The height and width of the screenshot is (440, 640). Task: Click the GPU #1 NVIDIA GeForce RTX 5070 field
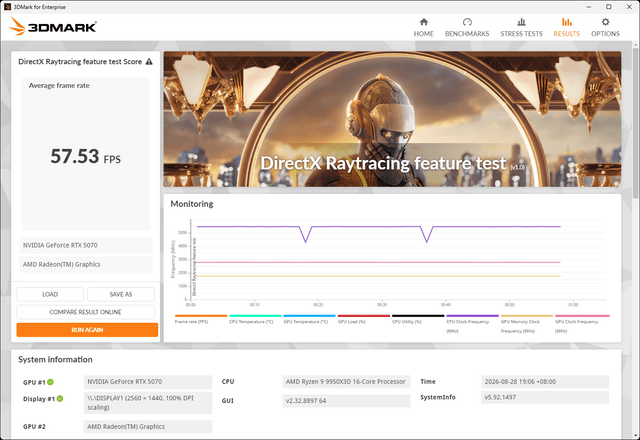point(148,382)
